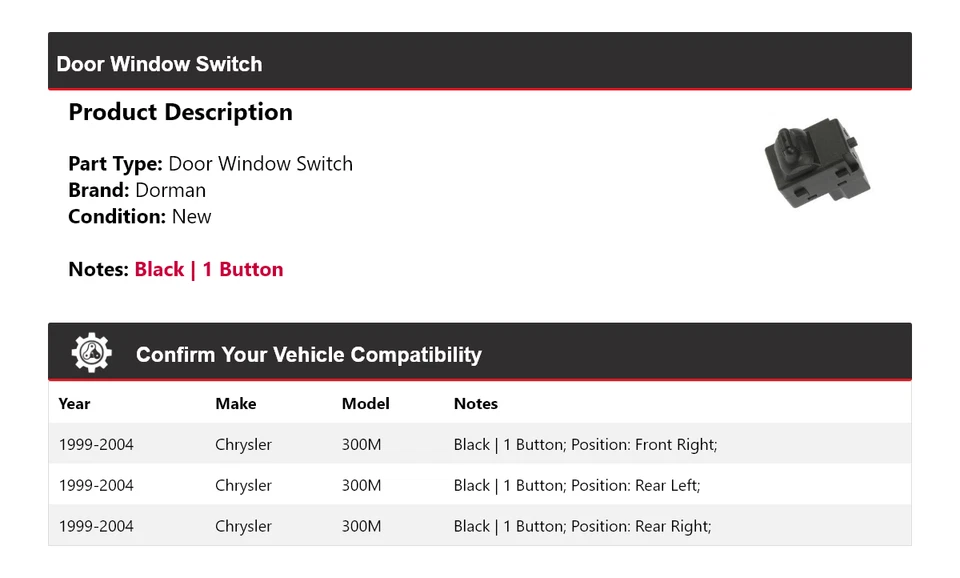Click Chrysler in the Rear Left row

coord(243,486)
